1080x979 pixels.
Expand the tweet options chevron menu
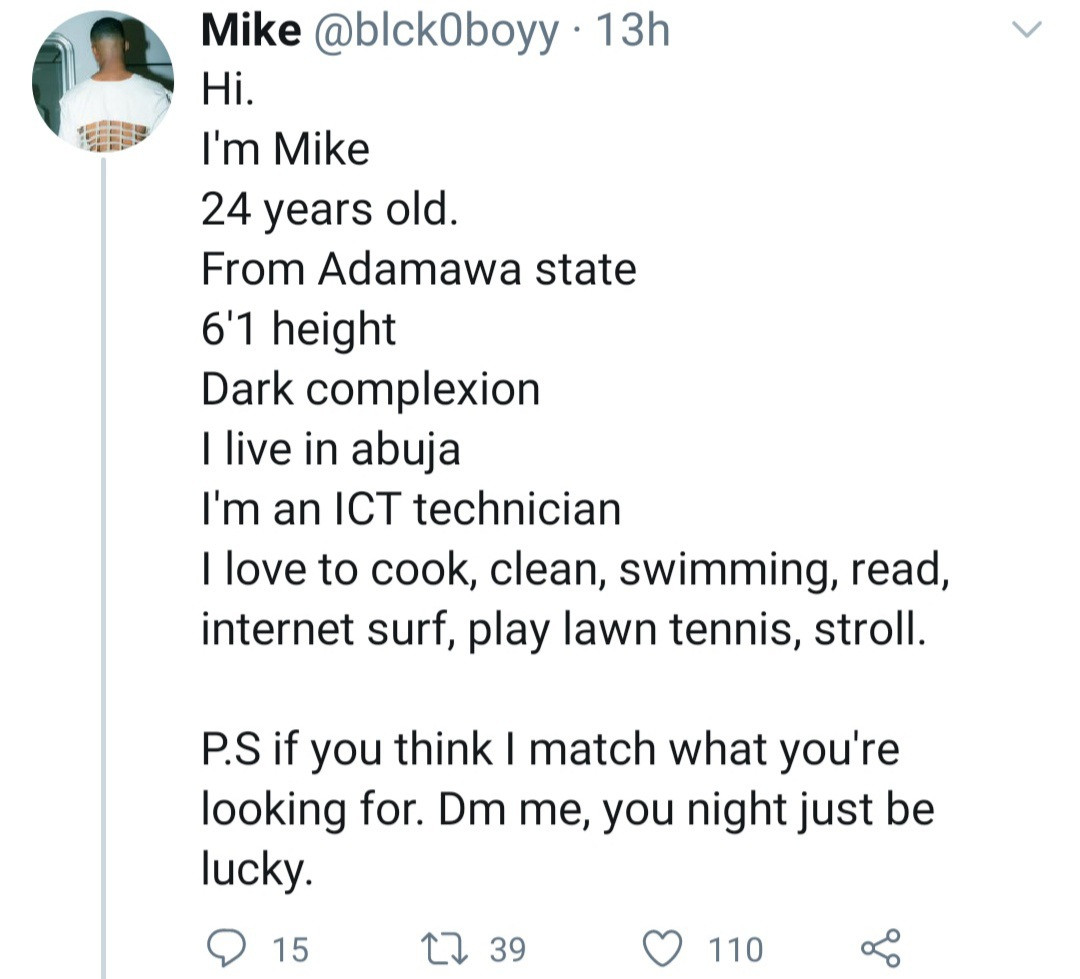click(x=1027, y=31)
